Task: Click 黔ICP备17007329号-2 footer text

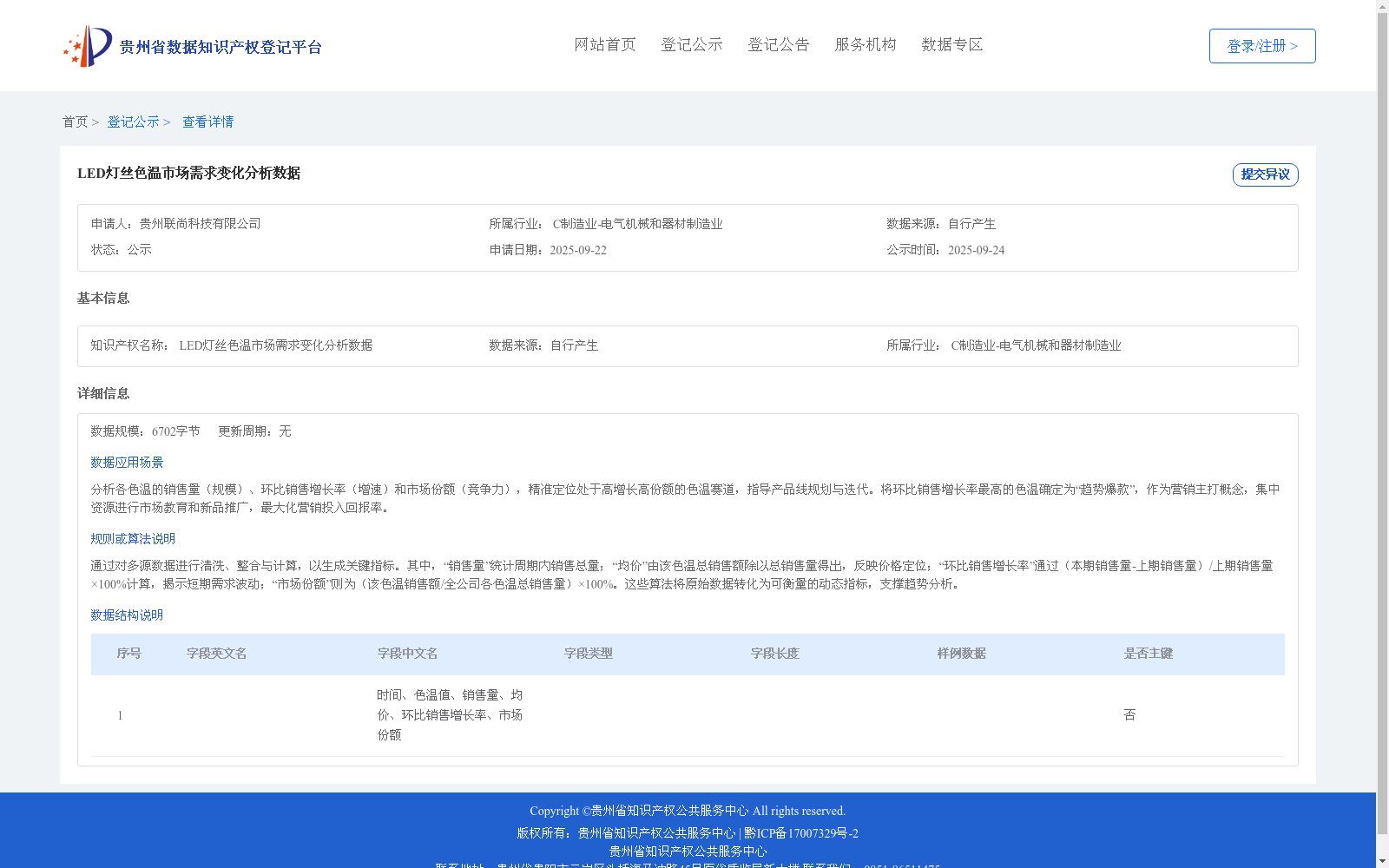Action: (x=801, y=833)
